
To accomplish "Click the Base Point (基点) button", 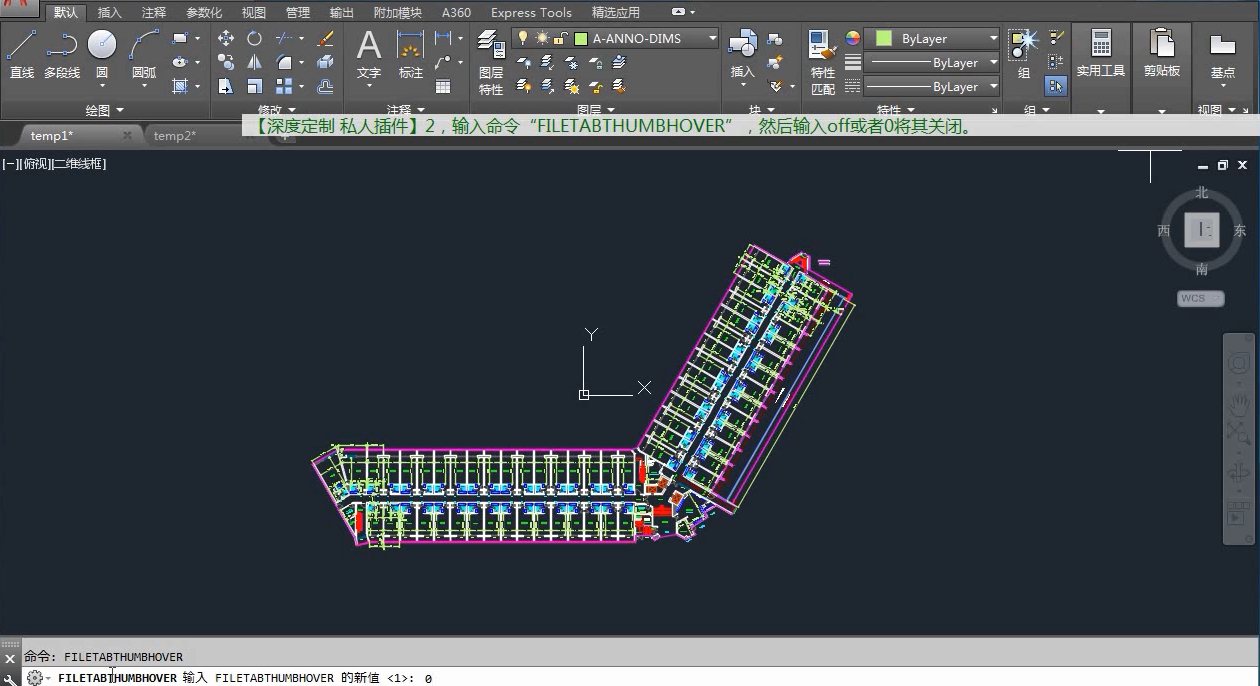I will click(x=1222, y=54).
